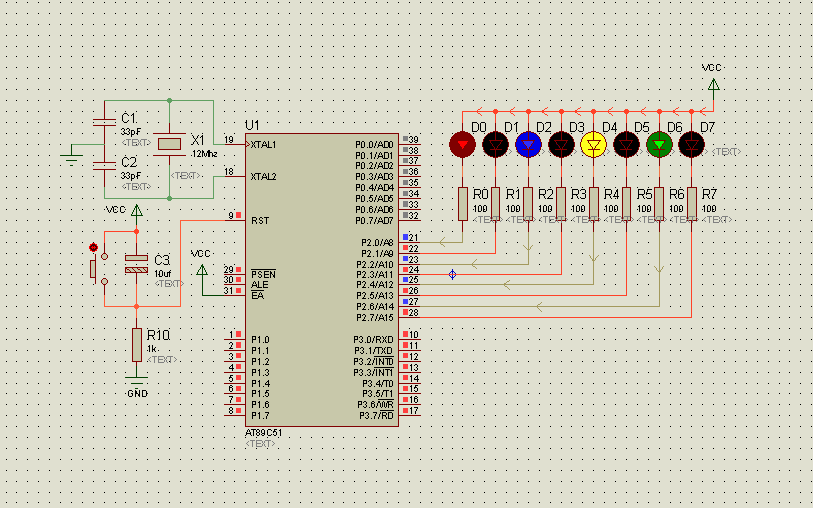Image resolution: width=813 pixels, height=508 pixels.
Task: Click the P1.7 pin label
Action: tap(260, 415)
